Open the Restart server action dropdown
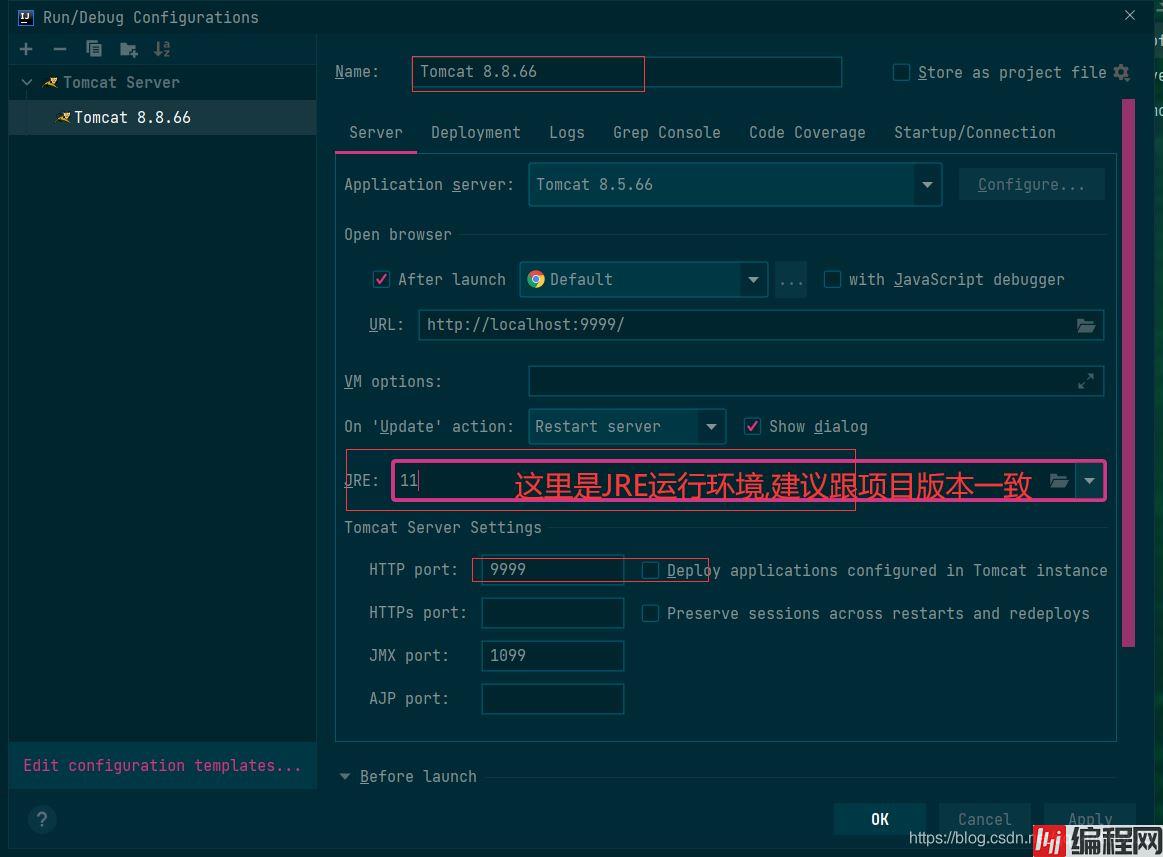 pyautogui.click(x=711, y=427)
